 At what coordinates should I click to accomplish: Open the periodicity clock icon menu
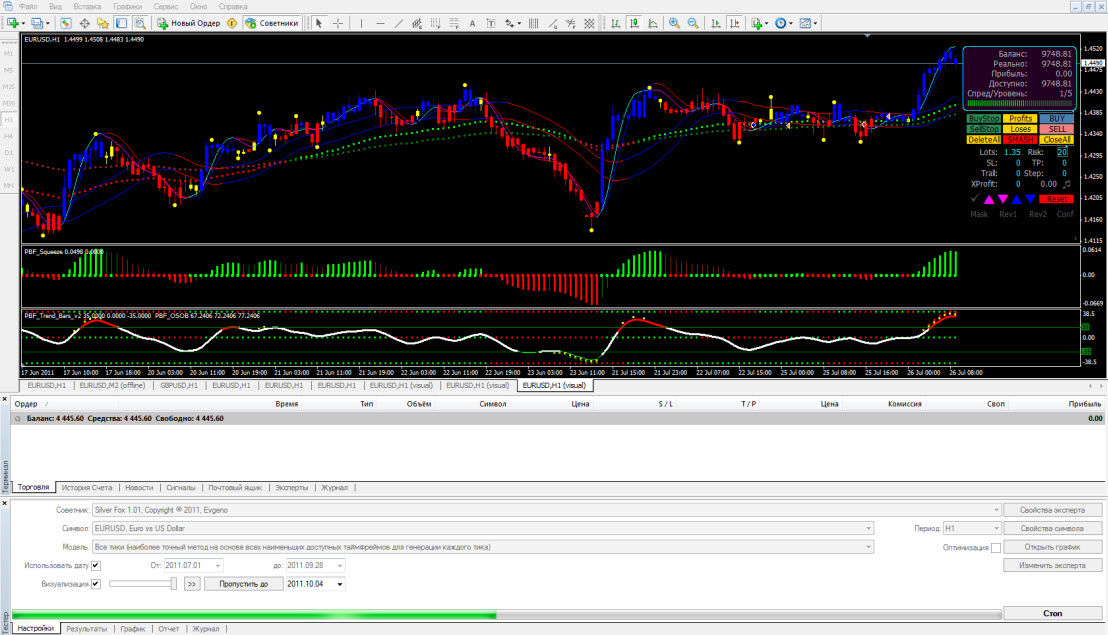[783, 23]
